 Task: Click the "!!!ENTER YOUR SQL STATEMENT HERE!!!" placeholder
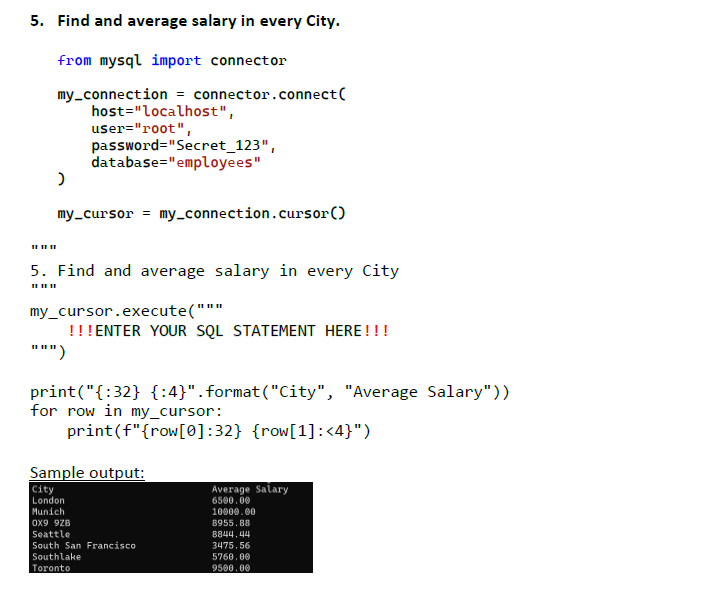click(x=228, y=331)
